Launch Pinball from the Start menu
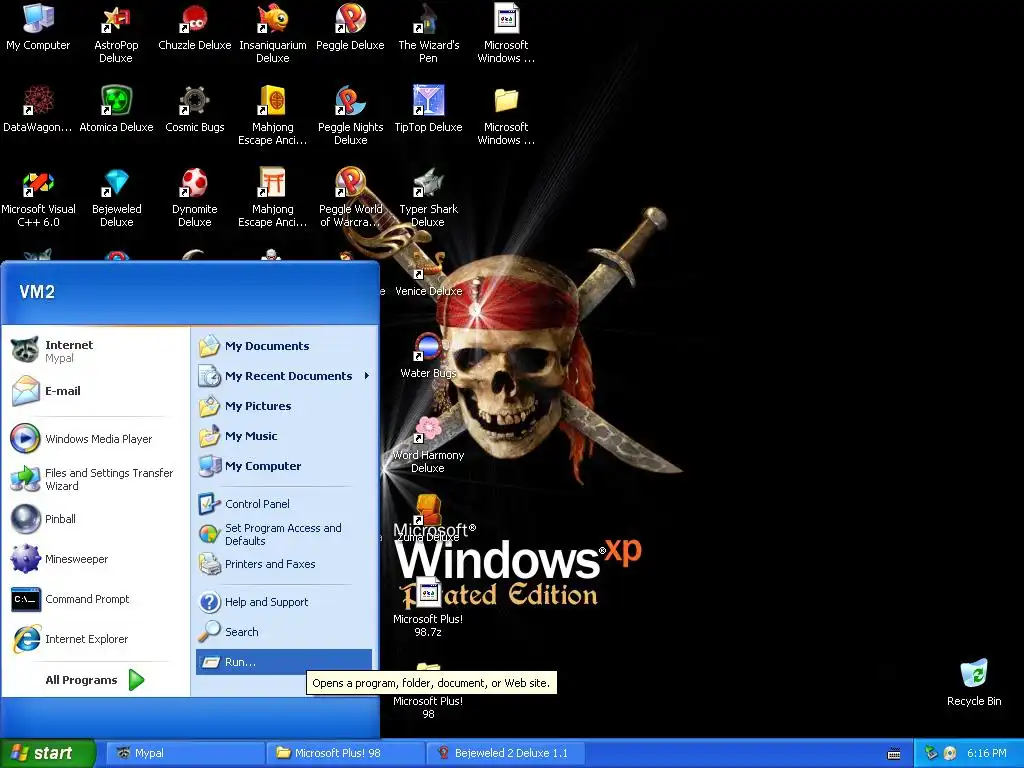The height and width of the screenshot is (768, 1024). [95, 519]
